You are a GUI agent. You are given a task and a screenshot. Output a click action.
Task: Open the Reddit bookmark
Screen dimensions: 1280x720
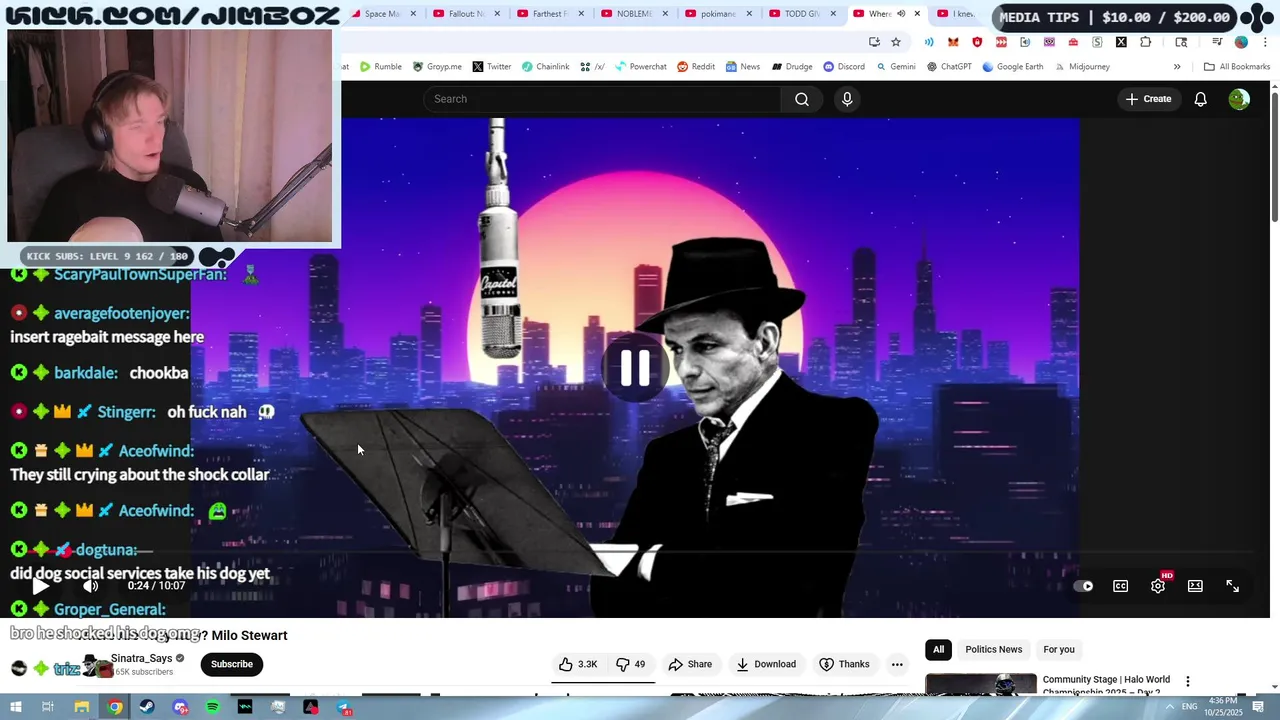coord(696,67)
